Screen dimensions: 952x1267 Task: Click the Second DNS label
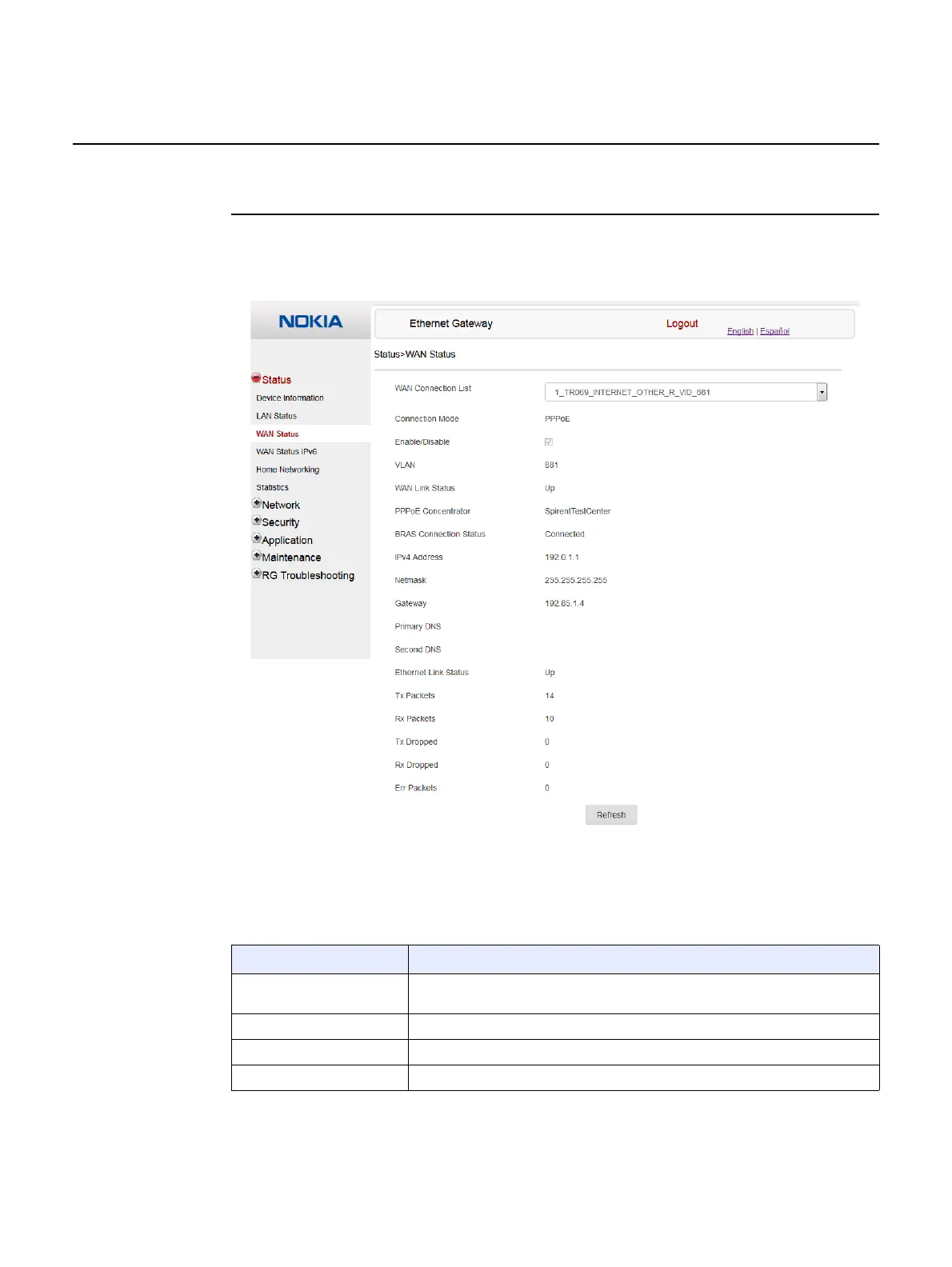coord(418,650)
